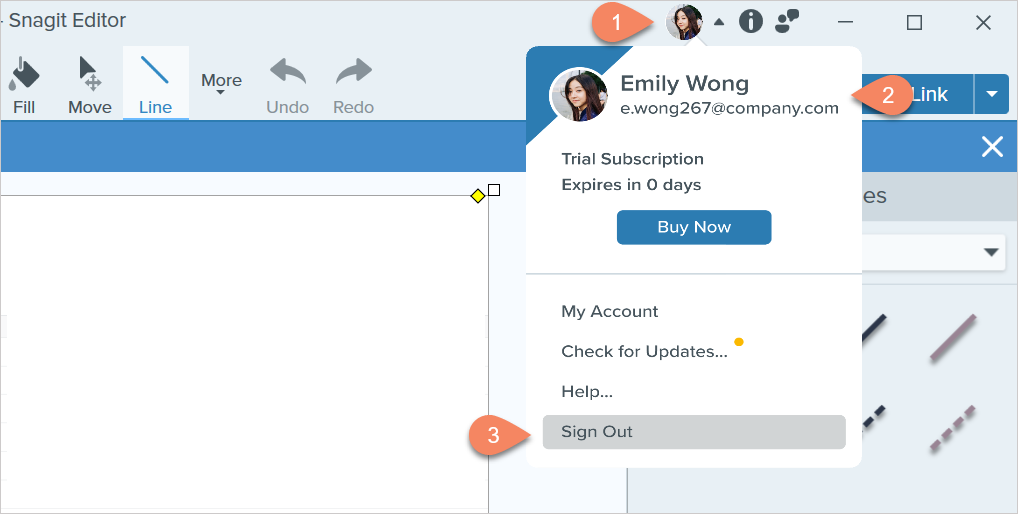Click the e.wong267@company.com email text

[729, 108]
